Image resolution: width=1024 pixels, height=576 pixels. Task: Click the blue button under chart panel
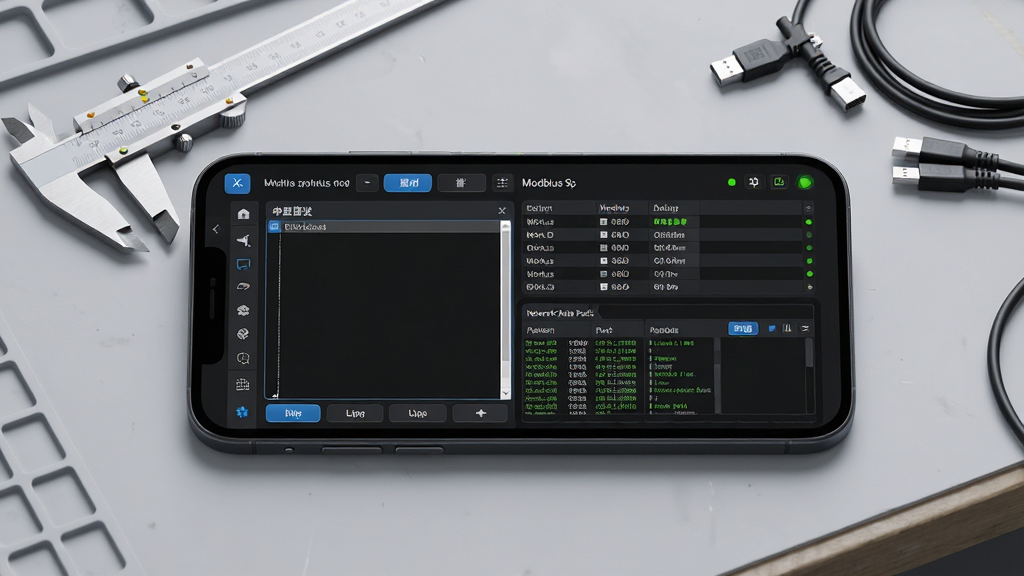coord(293,413)
